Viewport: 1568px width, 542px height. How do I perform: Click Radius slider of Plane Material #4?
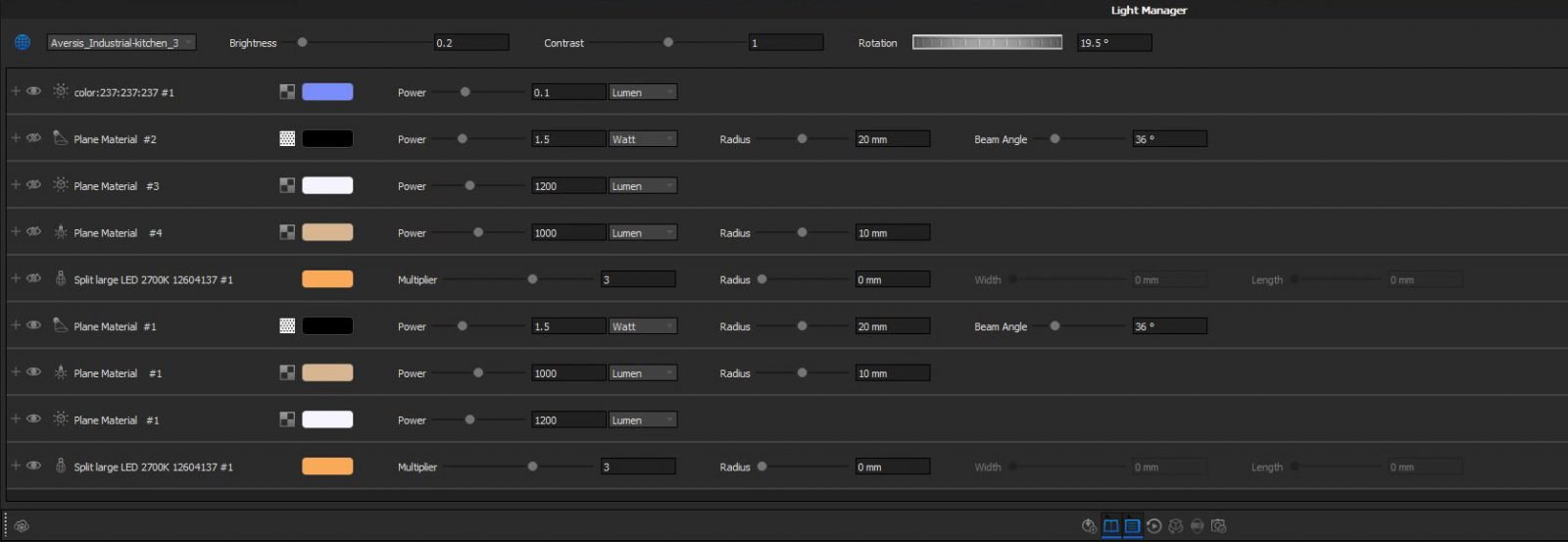802,232
